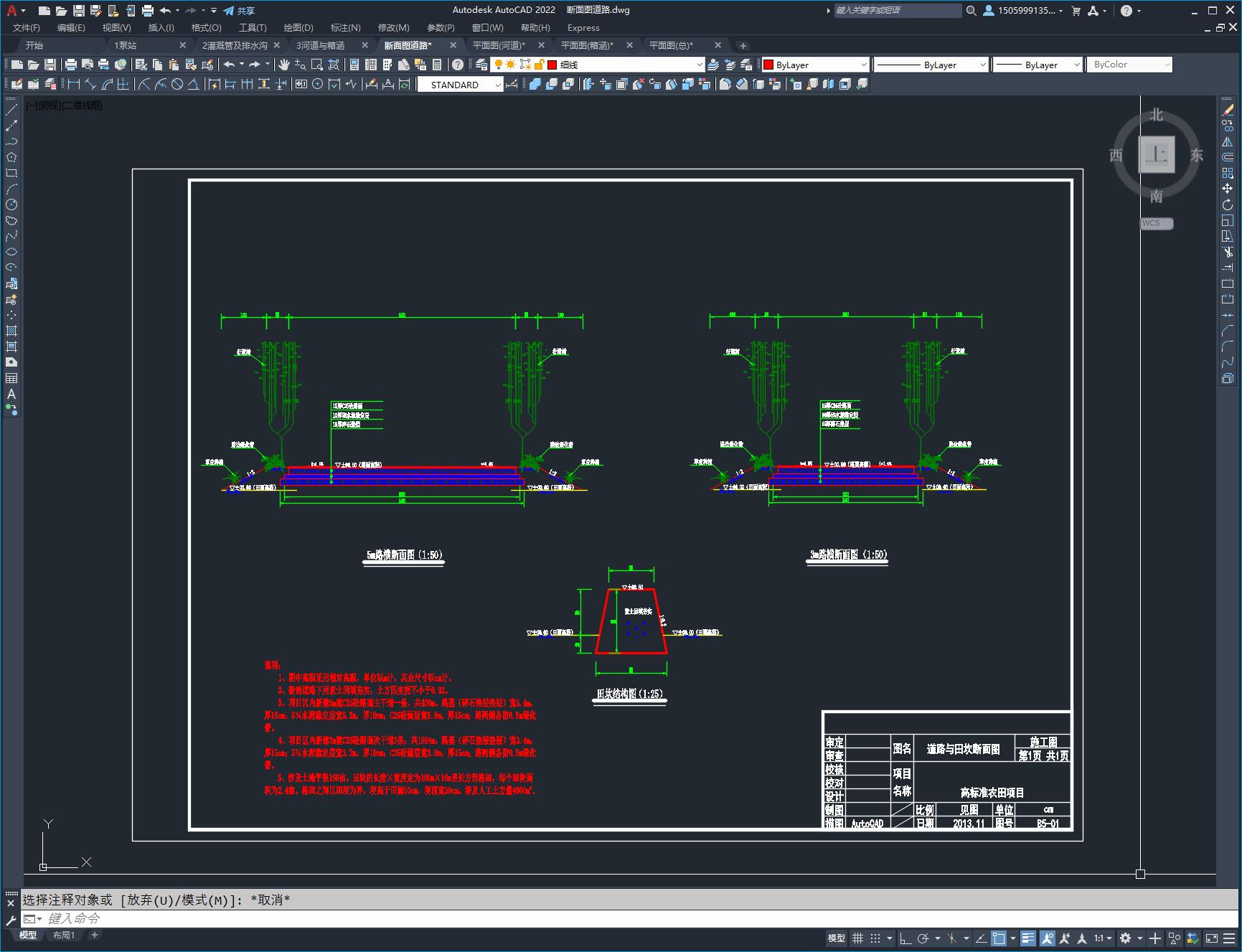Select the Move tool in modify toolbar
Image resolution: width=1242 pixels, height=952 pixels.
pyautogui.click(x=1228, y=189)
